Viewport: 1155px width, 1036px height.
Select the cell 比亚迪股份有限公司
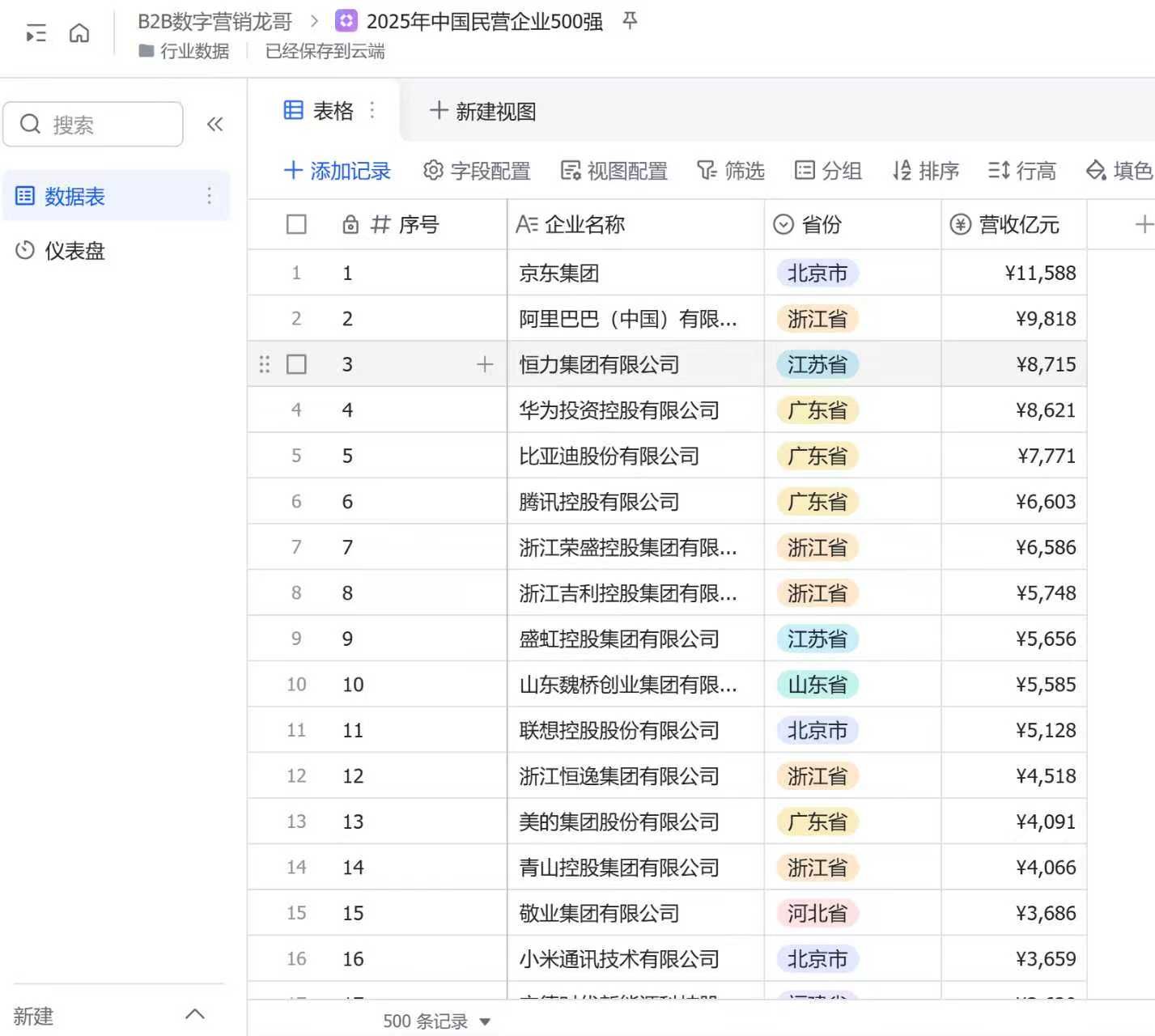pyautogui.click(x=635, y=456)
